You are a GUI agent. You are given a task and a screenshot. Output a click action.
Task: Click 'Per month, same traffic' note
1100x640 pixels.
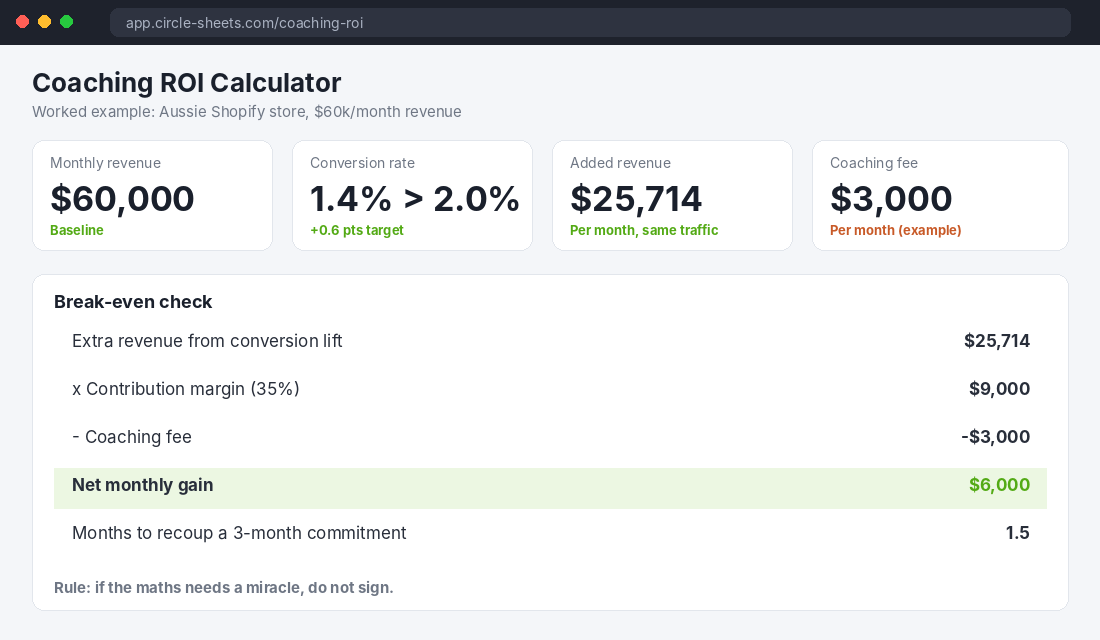(x=644, y=230)
